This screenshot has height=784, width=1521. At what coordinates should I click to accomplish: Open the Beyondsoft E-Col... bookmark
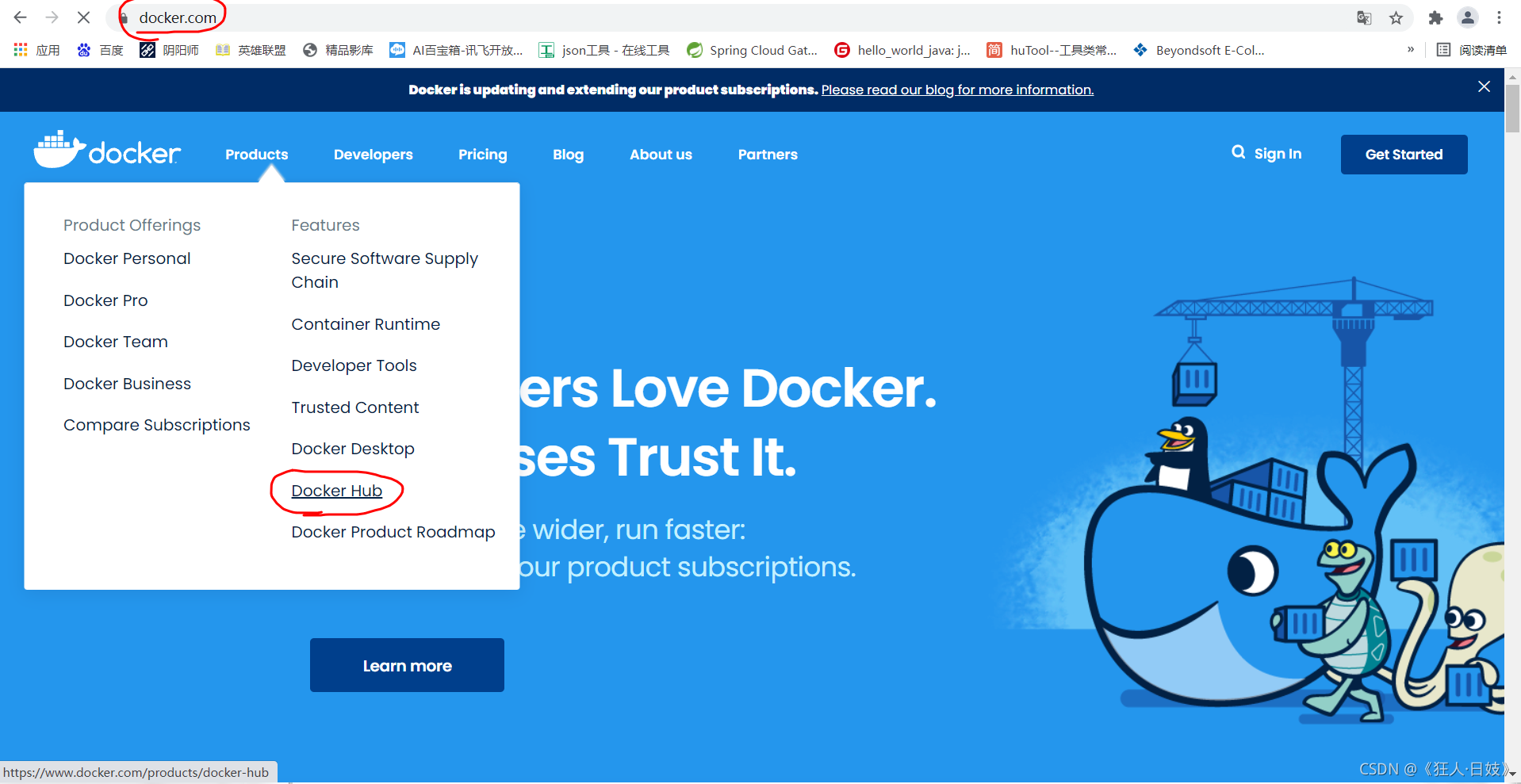click(x=1199, y=50)
